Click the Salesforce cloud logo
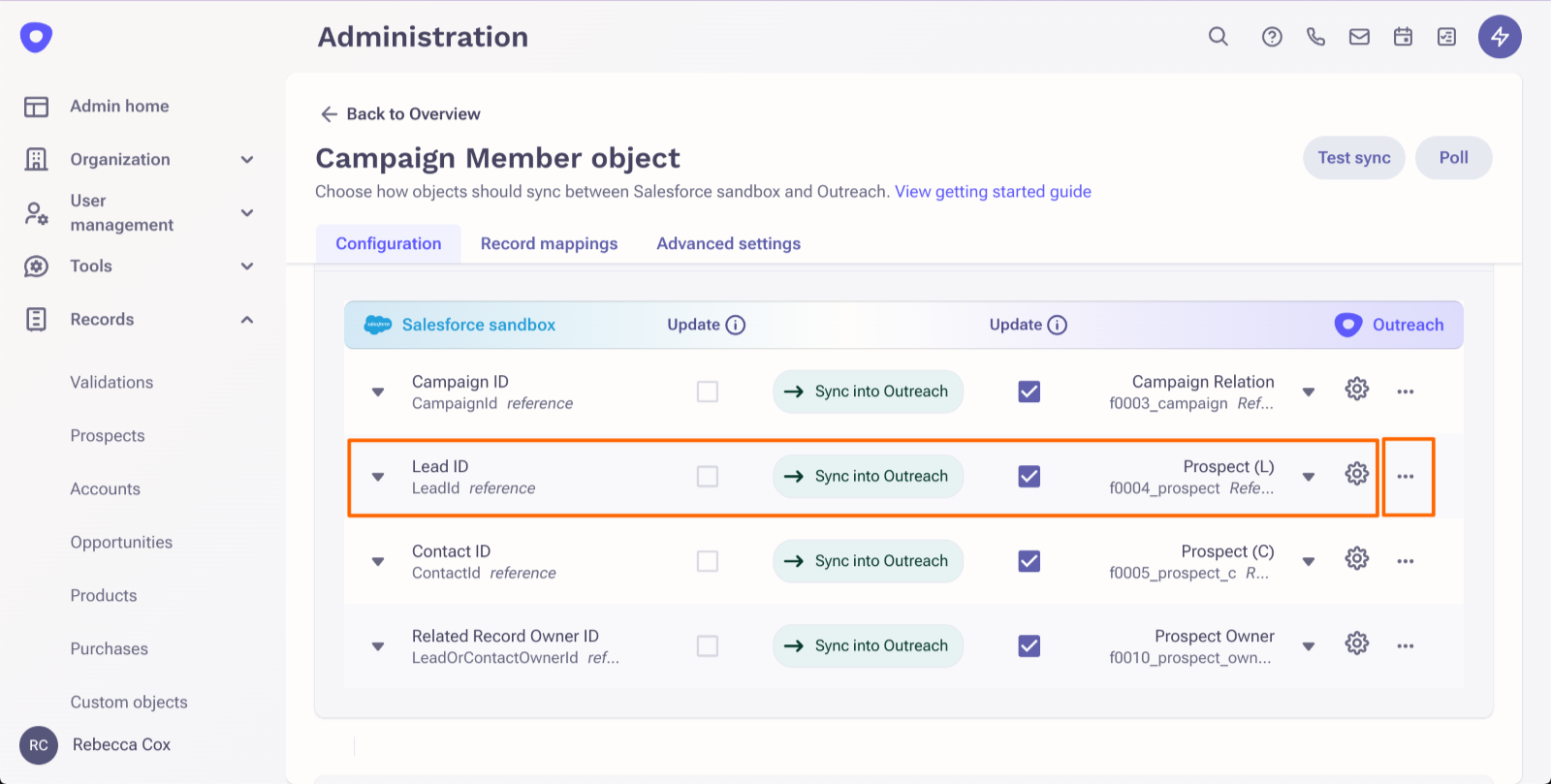Image resolution: width=1551 pixels, height=784 pixels. click(x=377, y=325)
